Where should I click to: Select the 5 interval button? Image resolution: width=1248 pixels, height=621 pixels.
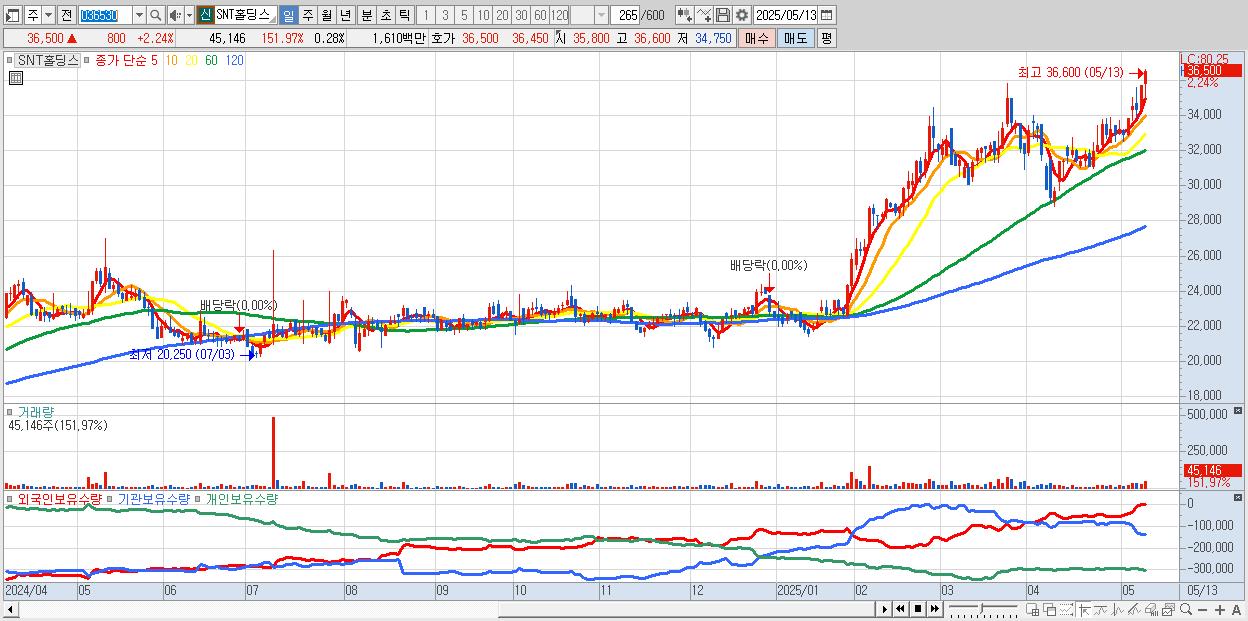point(464,15)
